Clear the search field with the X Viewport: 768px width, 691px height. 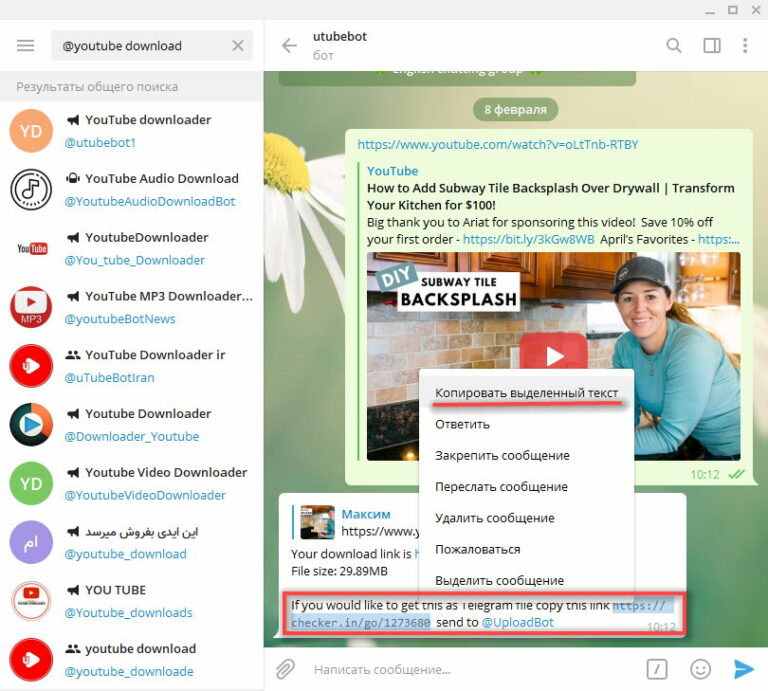pyautogui.click(x=238, y=46)
